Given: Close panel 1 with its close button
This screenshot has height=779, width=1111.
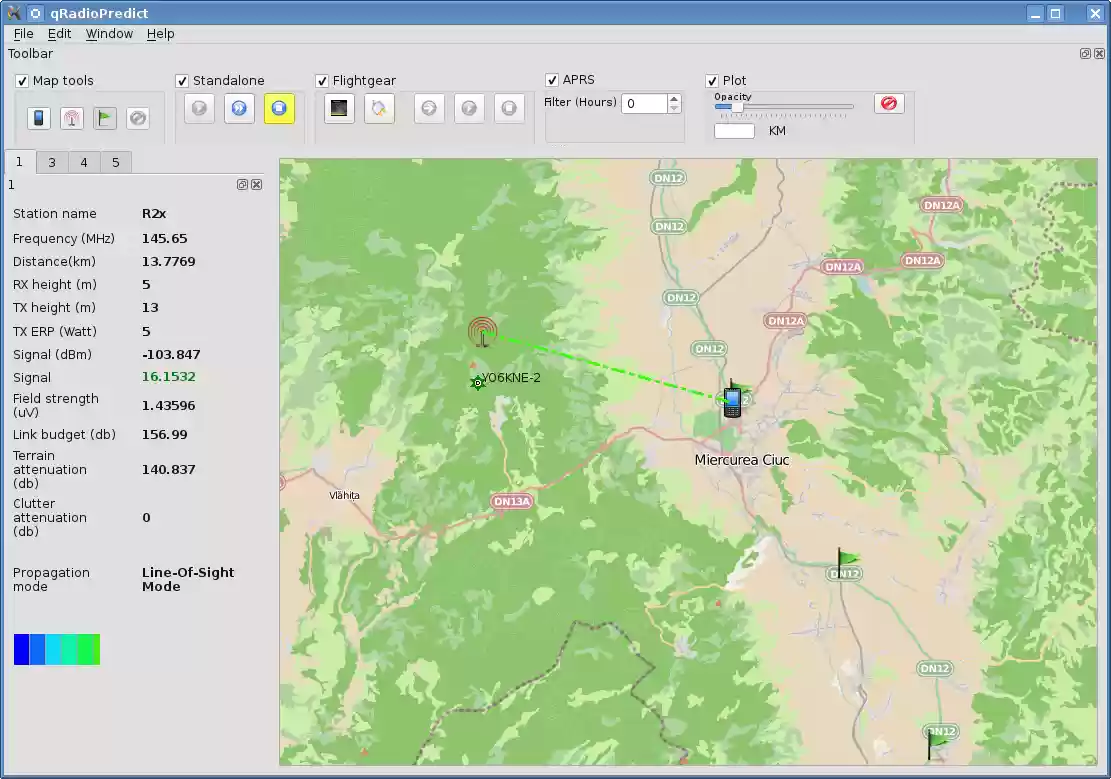Looking at the screenshot, I should 256,184.
